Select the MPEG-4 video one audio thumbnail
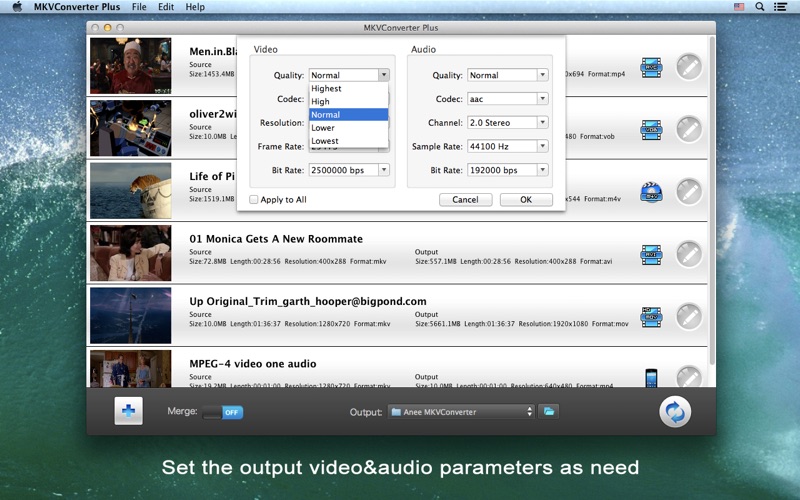 pos(131,368)
